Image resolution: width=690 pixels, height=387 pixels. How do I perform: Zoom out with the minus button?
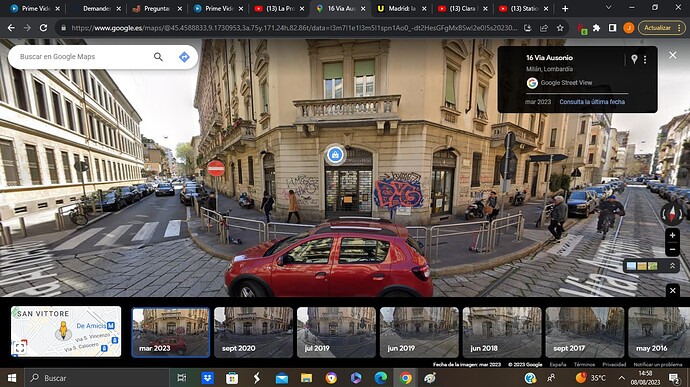pos(672,250)
